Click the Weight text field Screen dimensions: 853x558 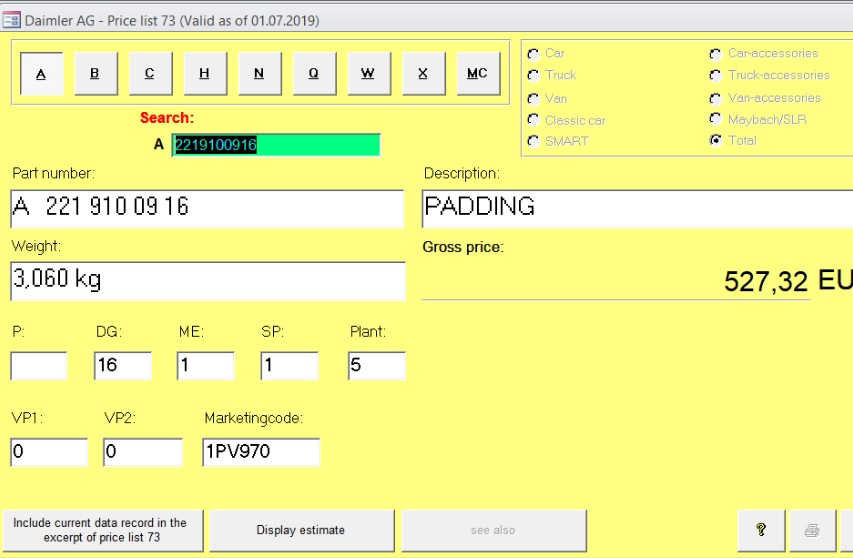tap(207, 281)
